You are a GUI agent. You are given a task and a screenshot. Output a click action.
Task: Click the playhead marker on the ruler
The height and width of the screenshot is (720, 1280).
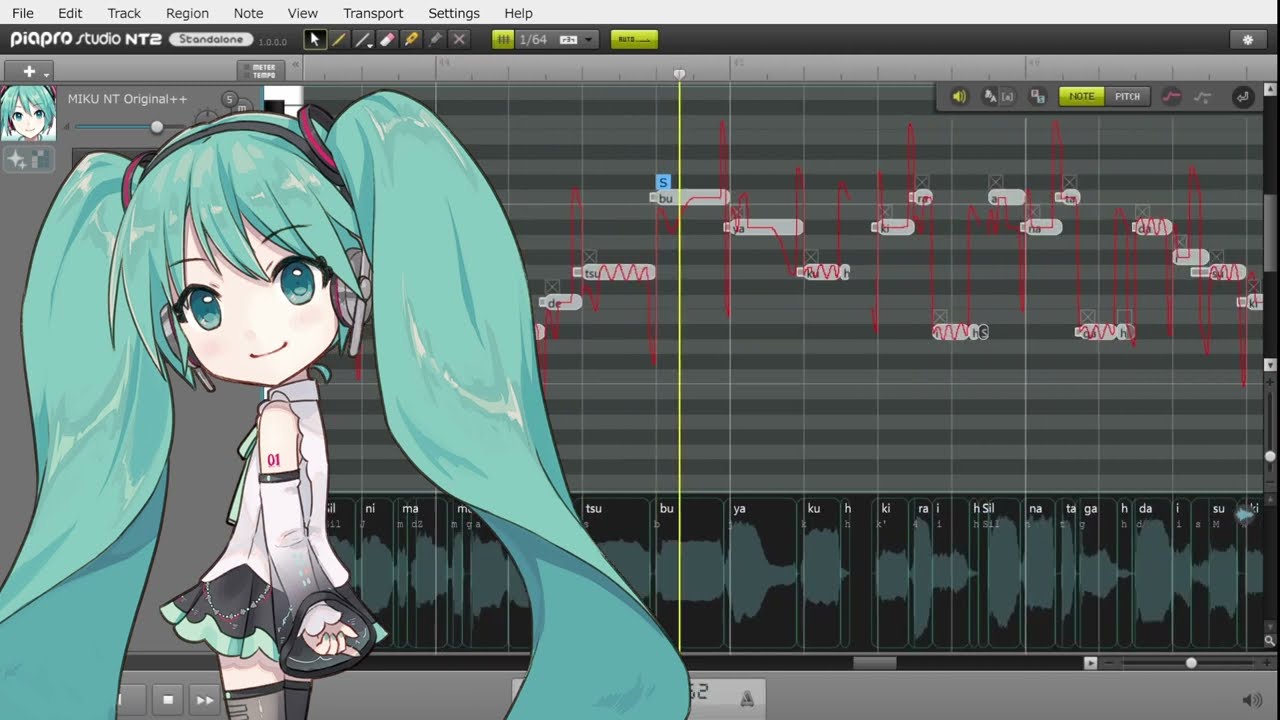coord(680,74)
